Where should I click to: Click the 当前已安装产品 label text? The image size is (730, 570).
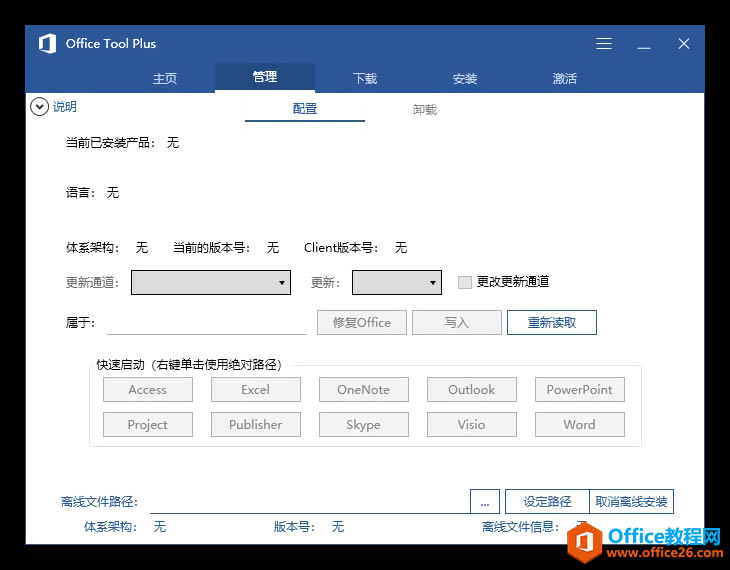point(110,142)
